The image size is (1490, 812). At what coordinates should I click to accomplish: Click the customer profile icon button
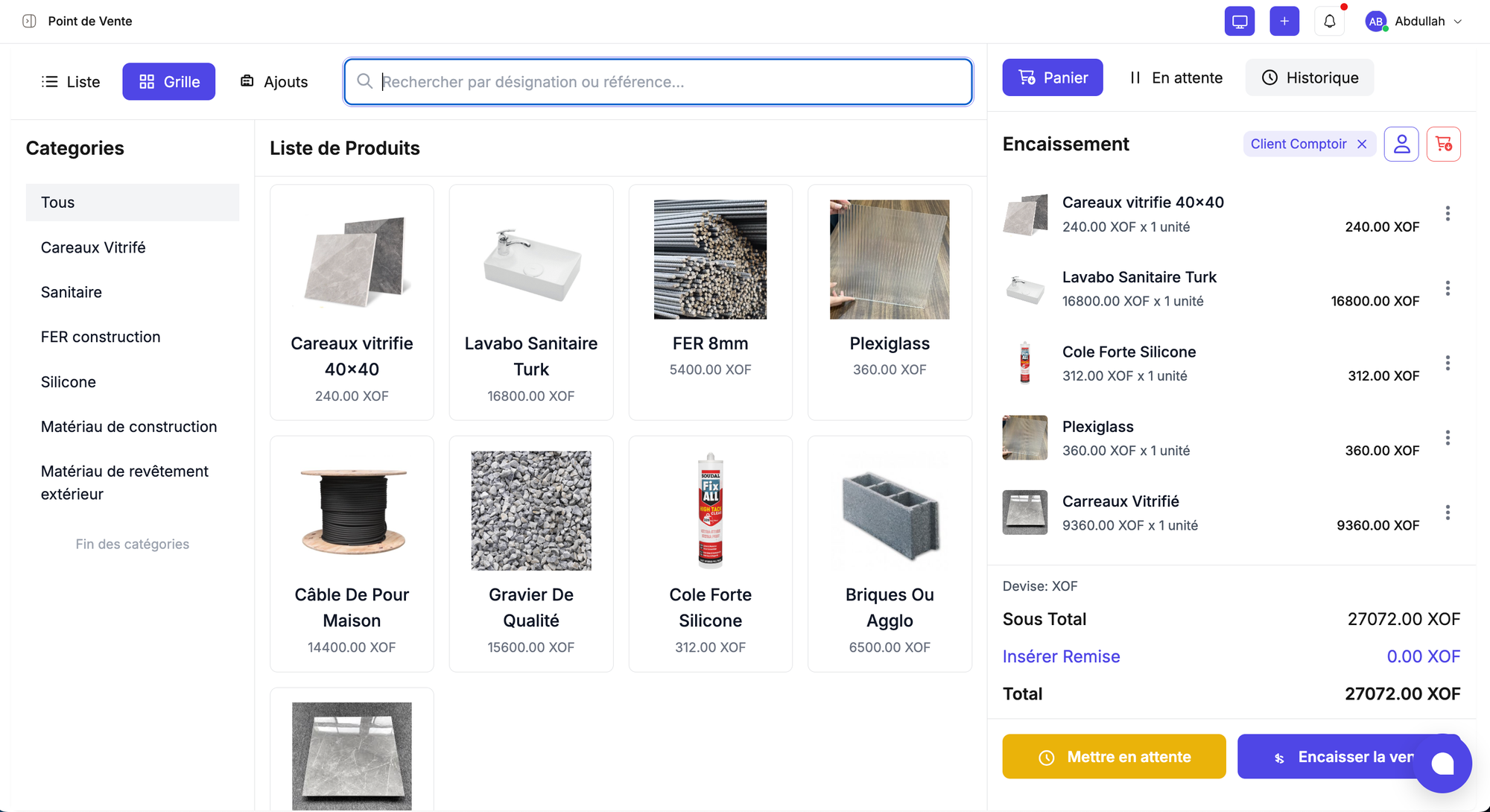1401,144
